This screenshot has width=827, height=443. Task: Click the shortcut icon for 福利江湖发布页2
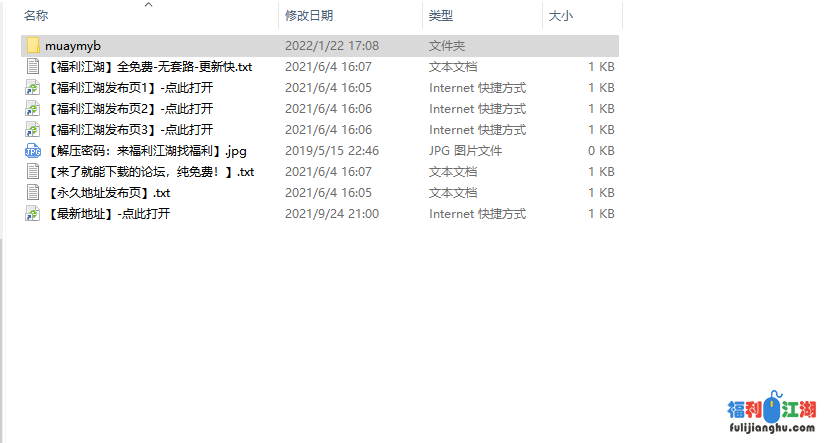(33, 109)
